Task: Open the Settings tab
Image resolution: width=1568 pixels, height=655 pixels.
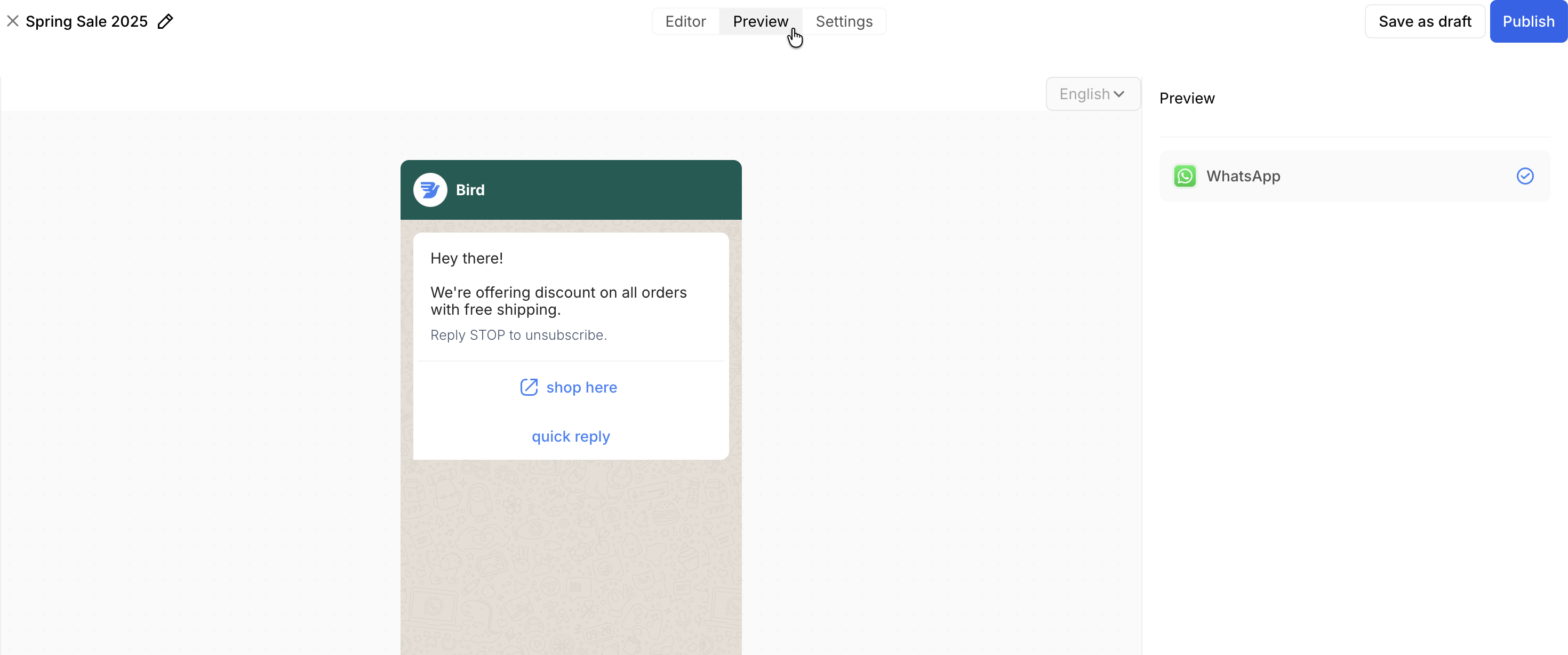Action: tap(844, 21)
